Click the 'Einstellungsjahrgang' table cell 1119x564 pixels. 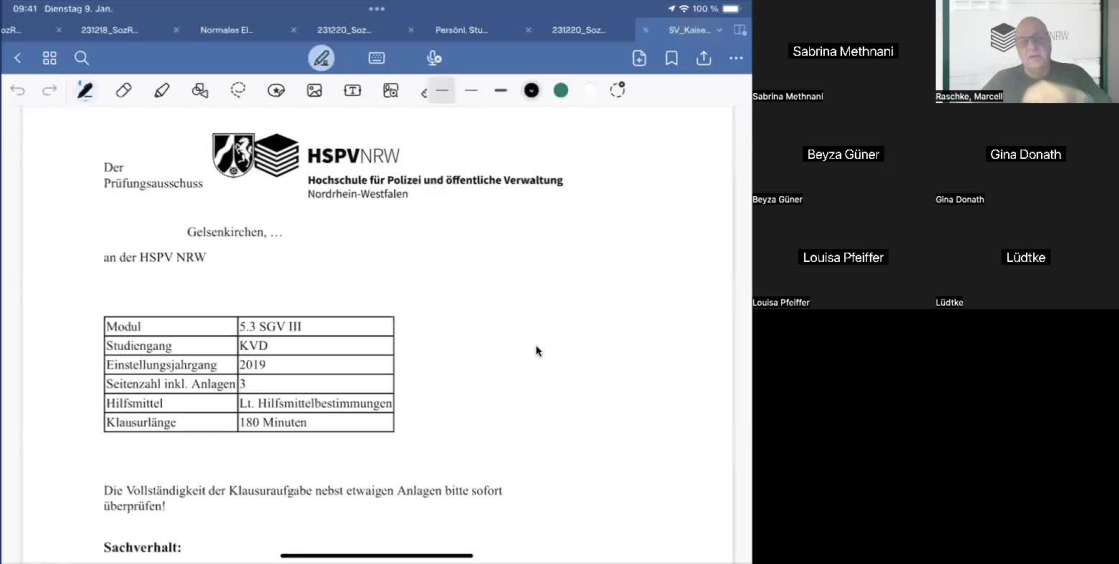171,365
